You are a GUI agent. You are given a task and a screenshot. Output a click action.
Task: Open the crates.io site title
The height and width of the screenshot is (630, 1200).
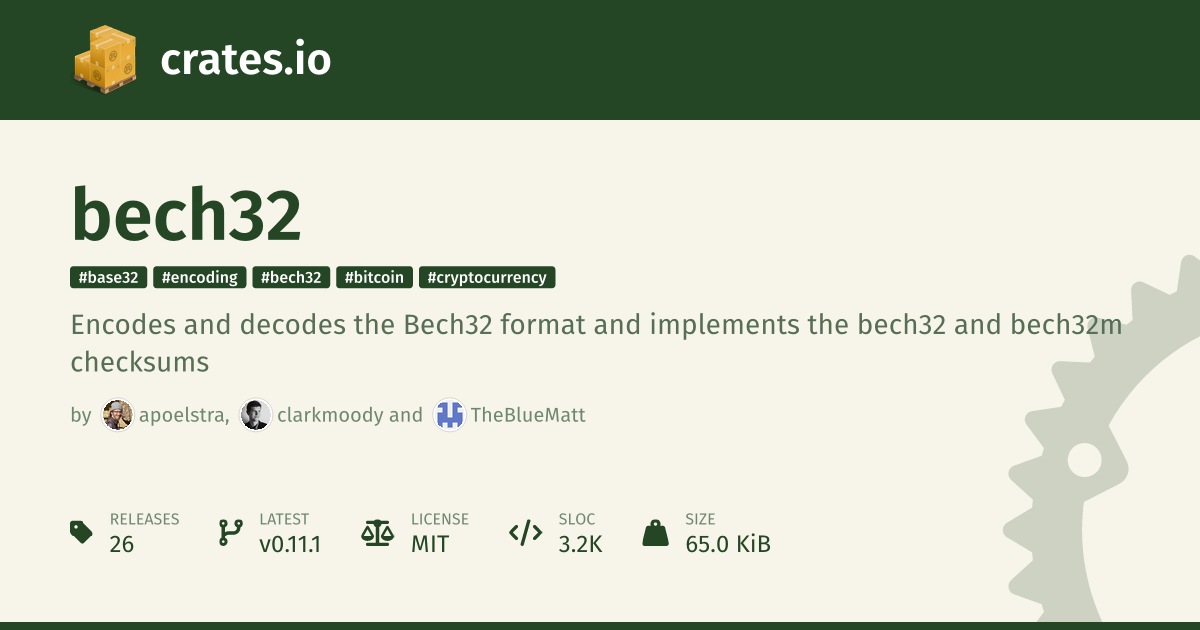pos(245,60)
